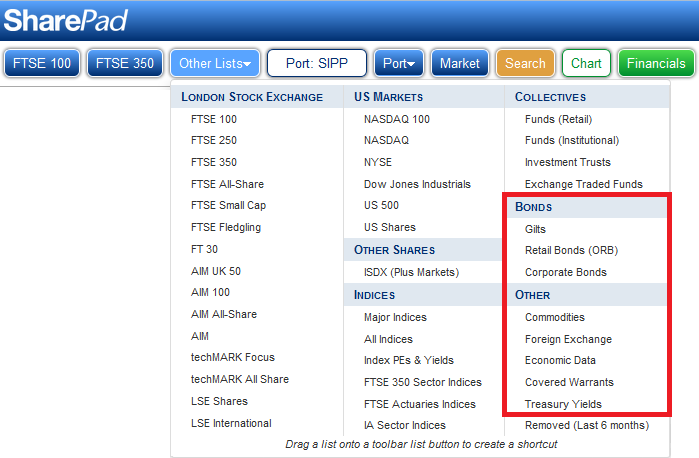Open the Investment Trusts list
This screenshot has height=458, width=699.
(567, 162)
